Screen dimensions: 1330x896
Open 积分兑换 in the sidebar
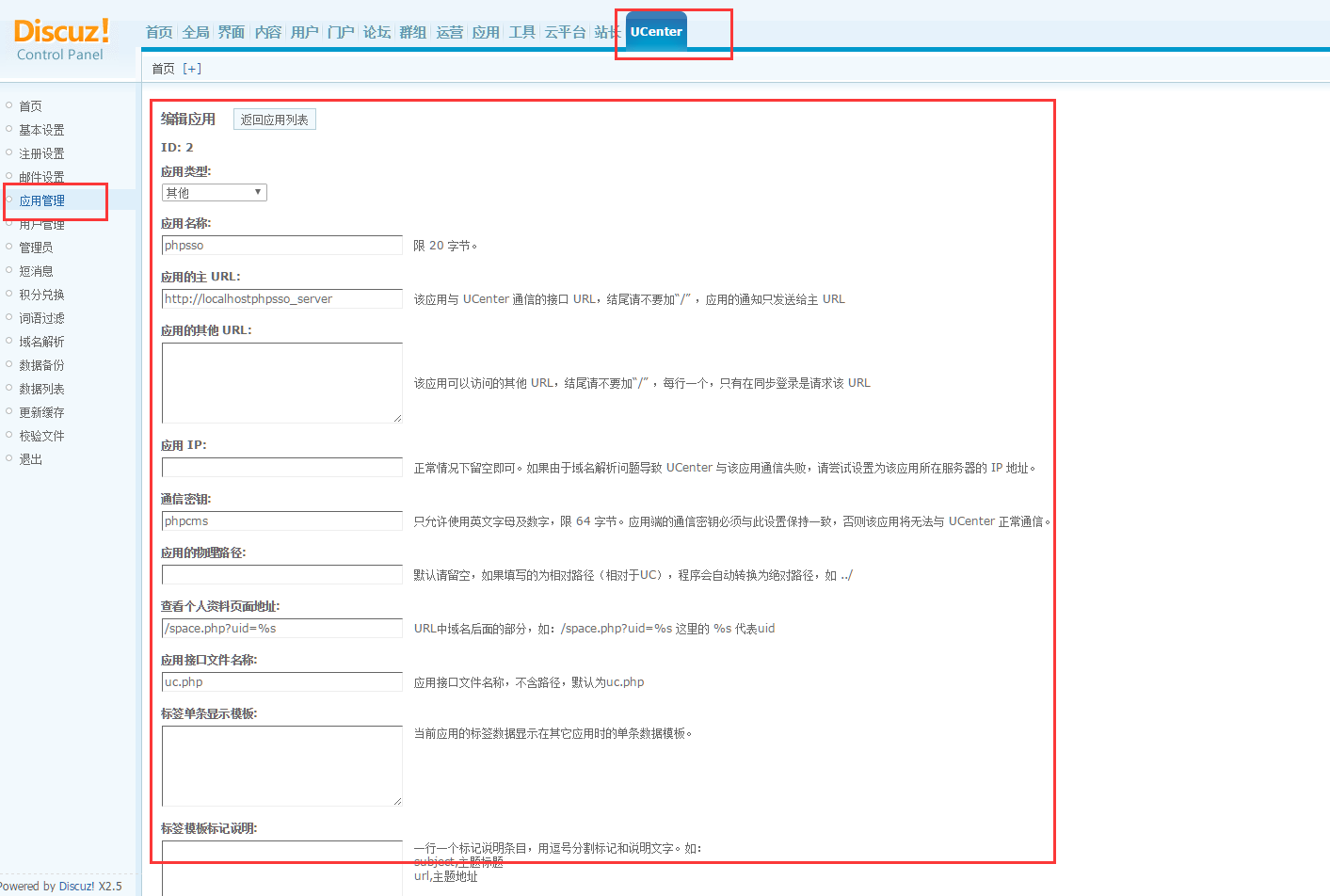[41, 295]
